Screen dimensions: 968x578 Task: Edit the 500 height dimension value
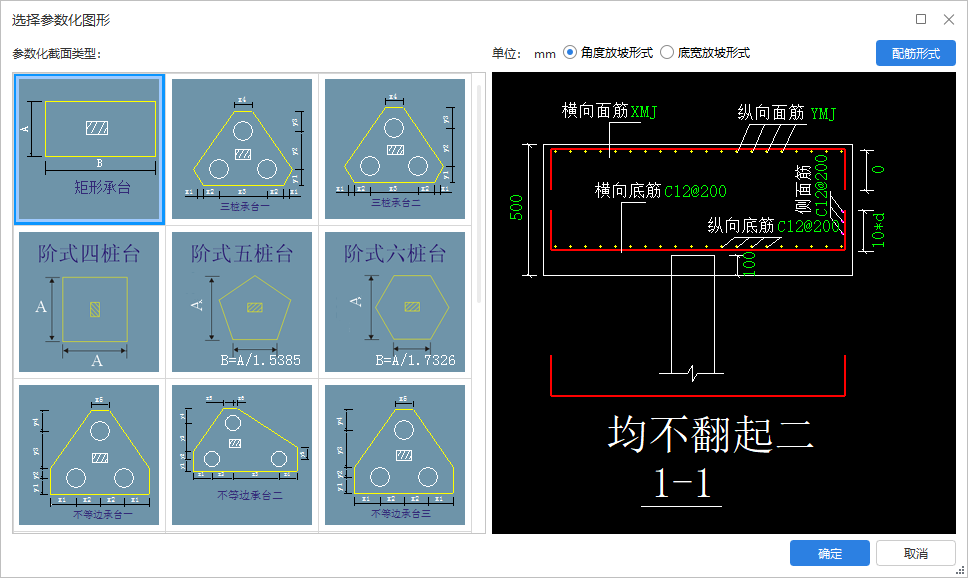tap(516, 208)
